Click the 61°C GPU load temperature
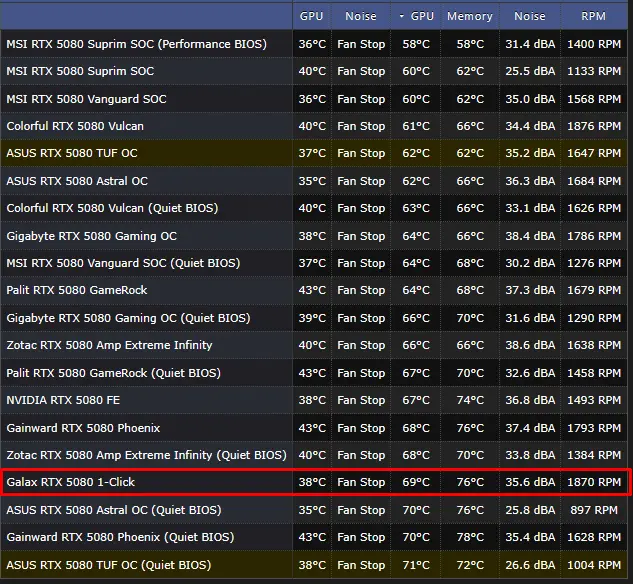The width and height of the screenshot is (633, 584). [x=416, y=126]
